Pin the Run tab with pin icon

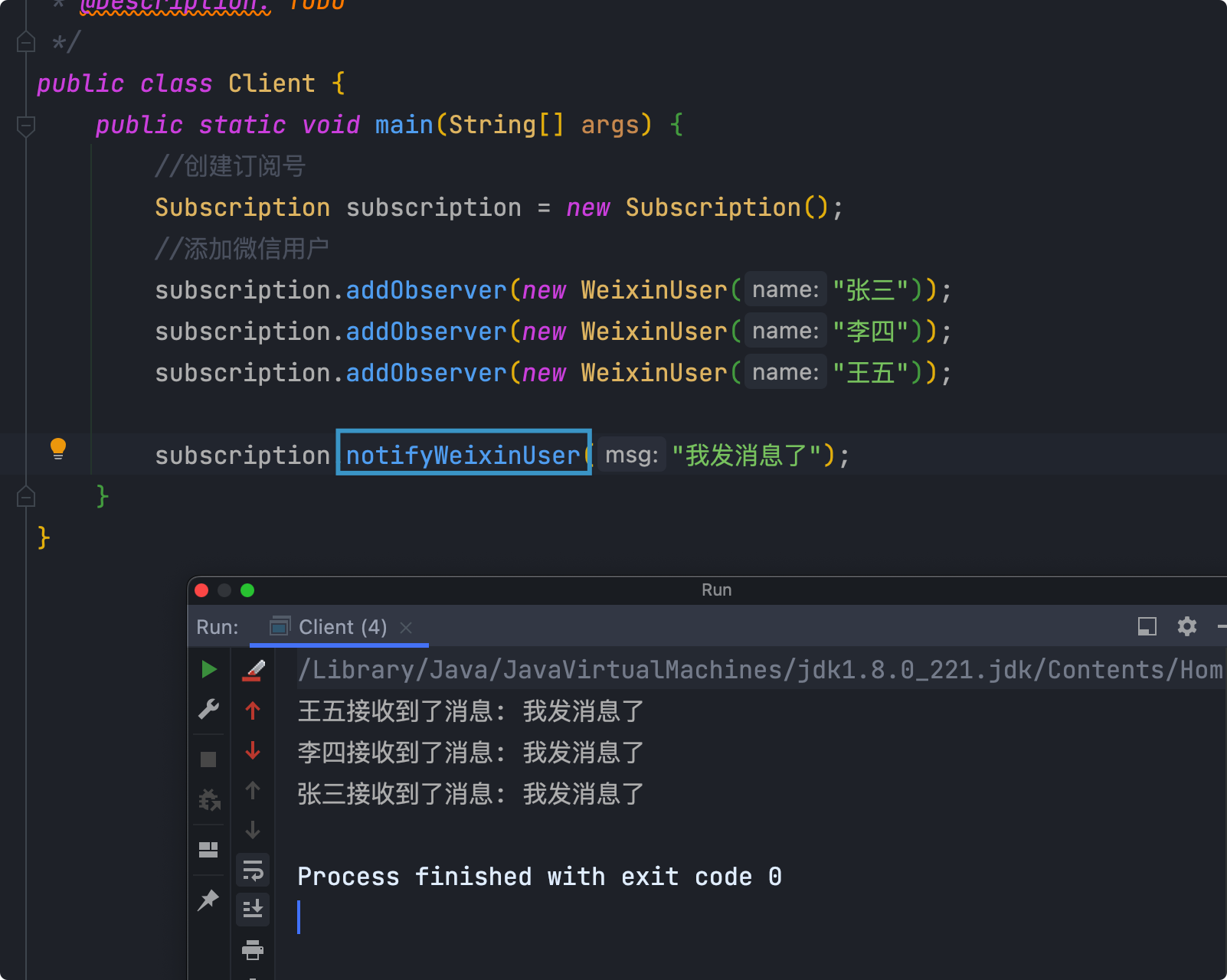(x=208, y=900)
